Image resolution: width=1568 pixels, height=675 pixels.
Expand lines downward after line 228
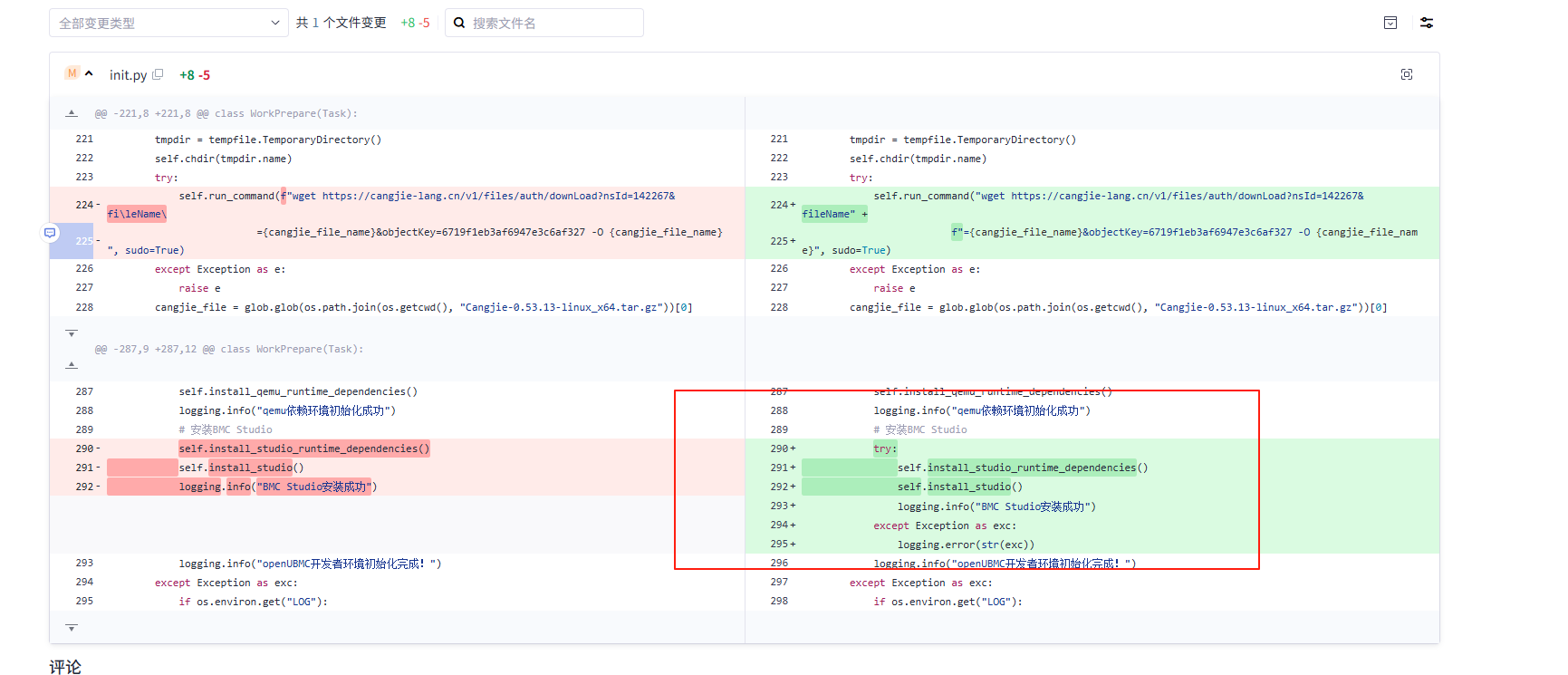(72, 333)
